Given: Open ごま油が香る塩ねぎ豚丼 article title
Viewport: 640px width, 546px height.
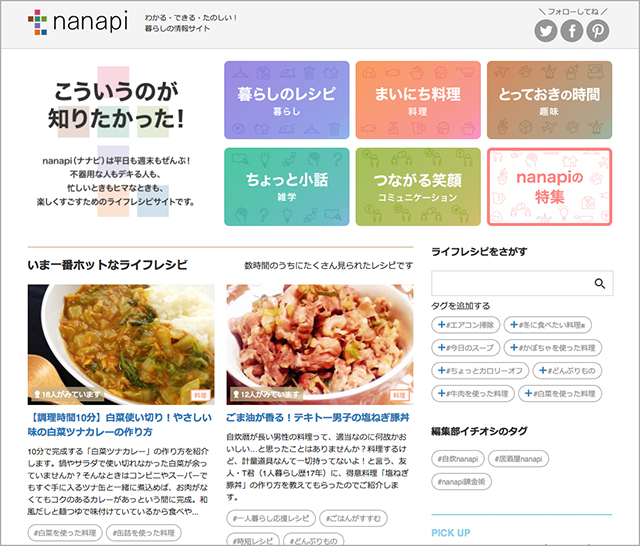Looking at the screenshot, I should coord(318,417).
